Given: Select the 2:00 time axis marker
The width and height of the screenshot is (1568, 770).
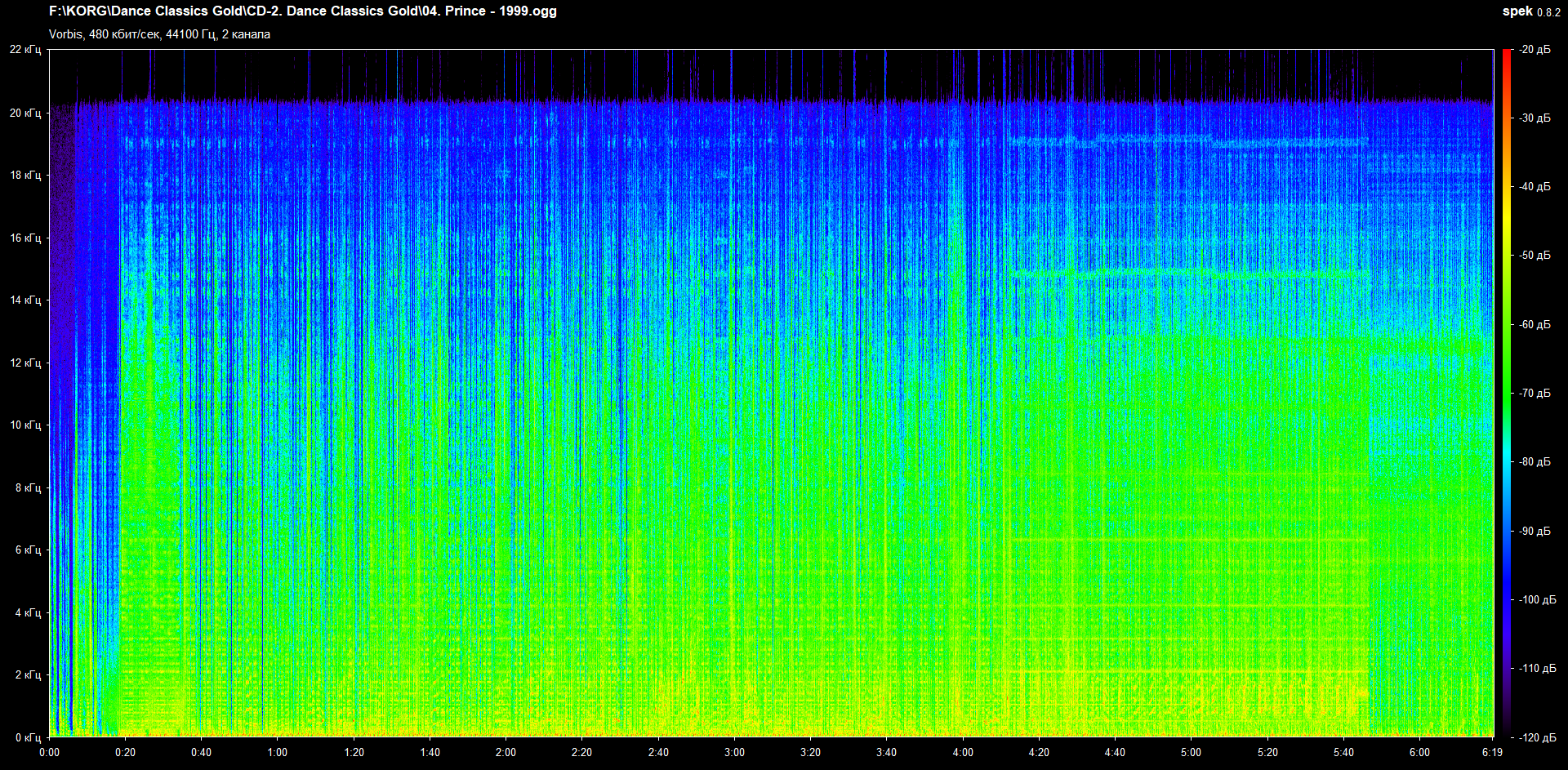Looking at the screenshot, I should click(506, 752).
